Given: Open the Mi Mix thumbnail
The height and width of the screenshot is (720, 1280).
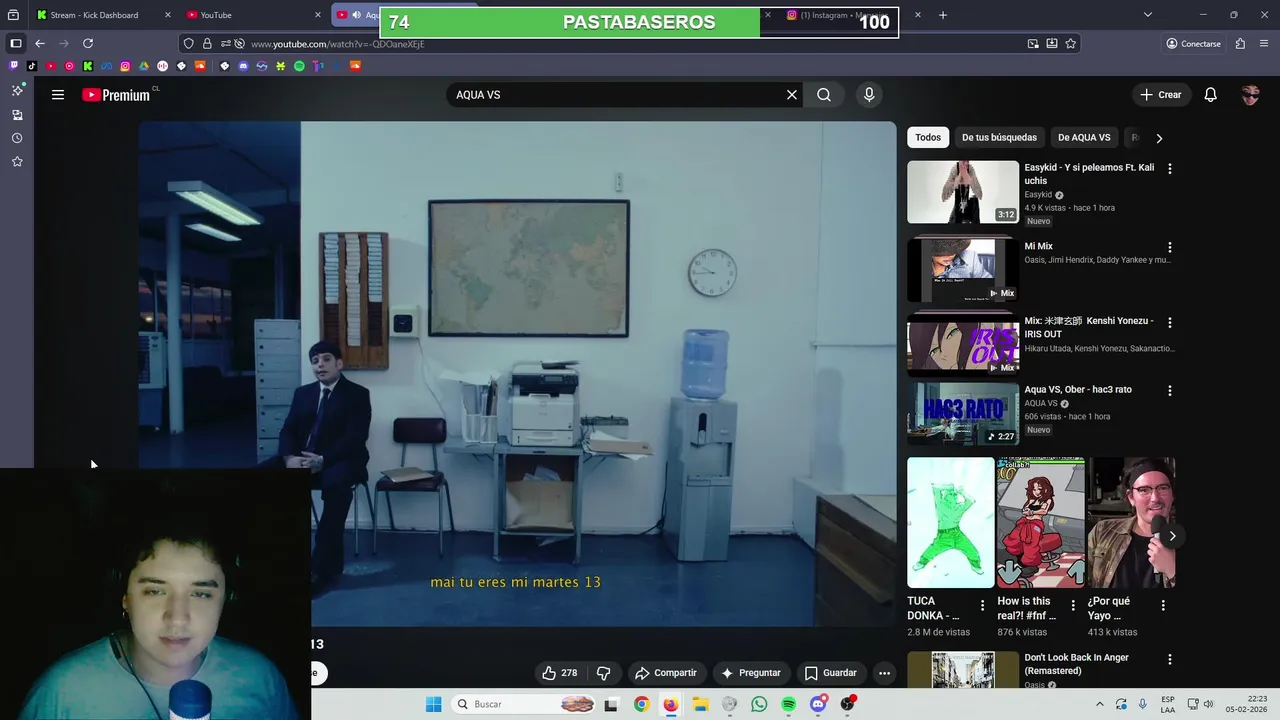Looking at the screenshot, I should coord(963,268).
